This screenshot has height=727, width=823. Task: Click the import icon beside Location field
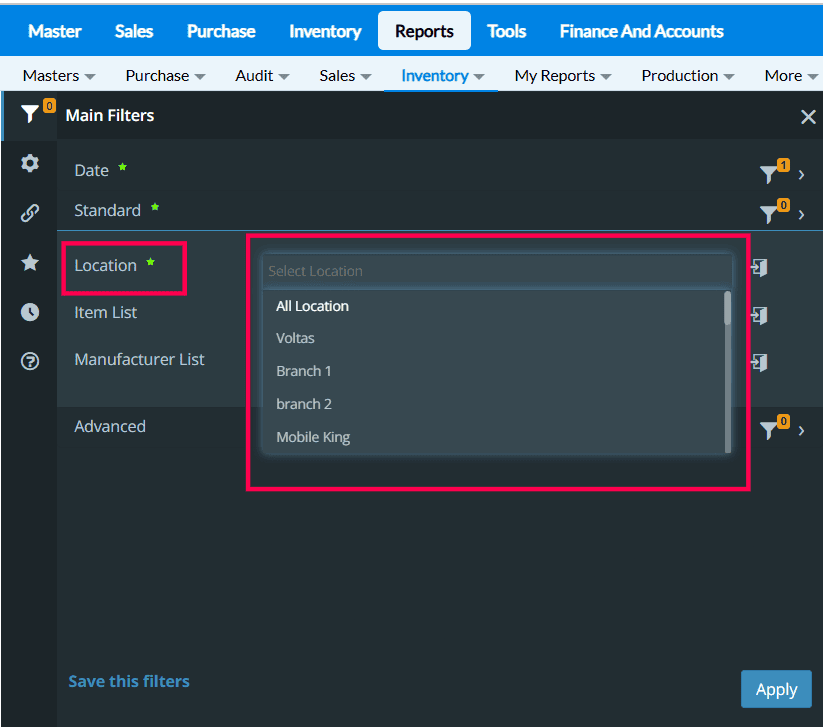coord(759,268)
